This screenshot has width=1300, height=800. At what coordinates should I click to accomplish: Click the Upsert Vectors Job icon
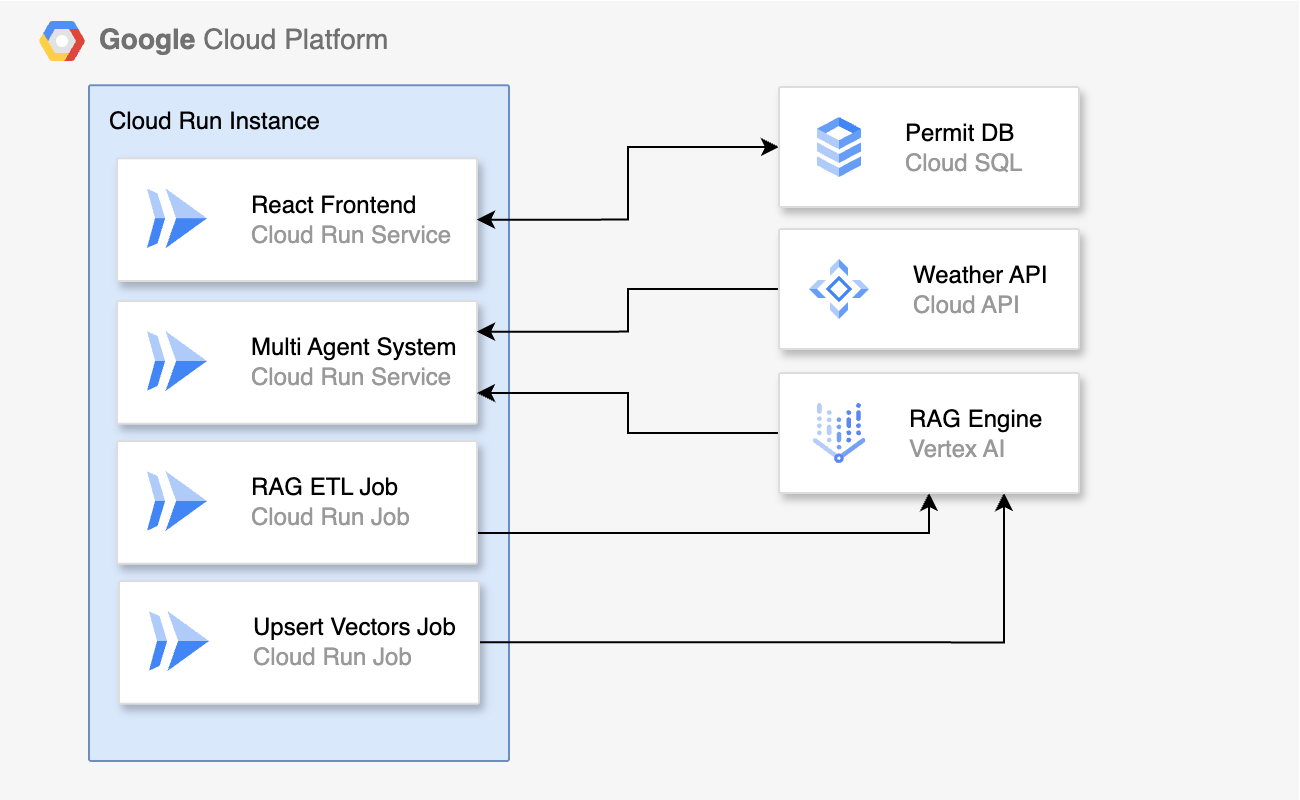[x=180, y=642]
